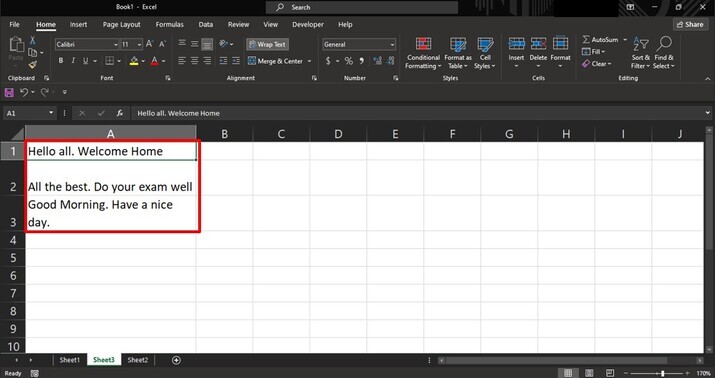This screenshot has width=715, height=378.
Task: Apply the comma style
Action: (x=362, y=61)
